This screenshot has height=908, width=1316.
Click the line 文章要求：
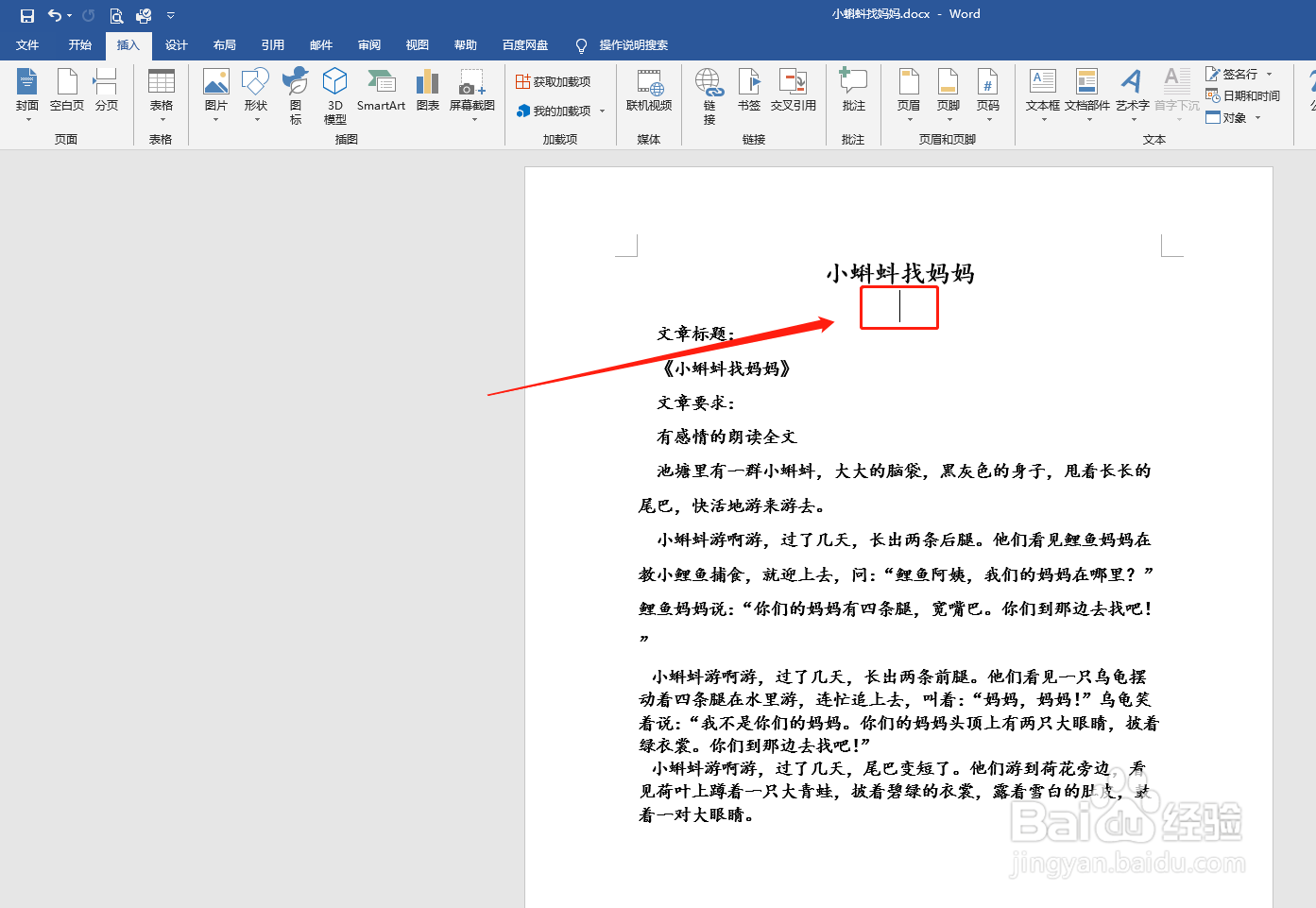(696, 403)
